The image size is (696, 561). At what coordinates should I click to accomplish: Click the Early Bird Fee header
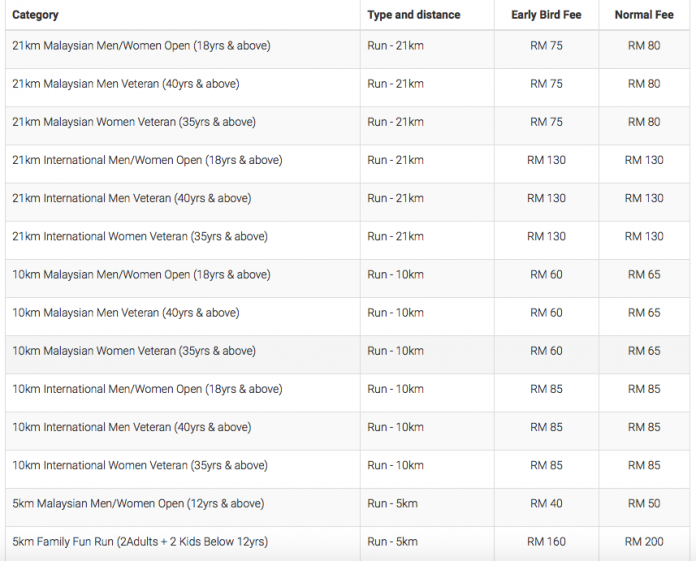point(546,15)
